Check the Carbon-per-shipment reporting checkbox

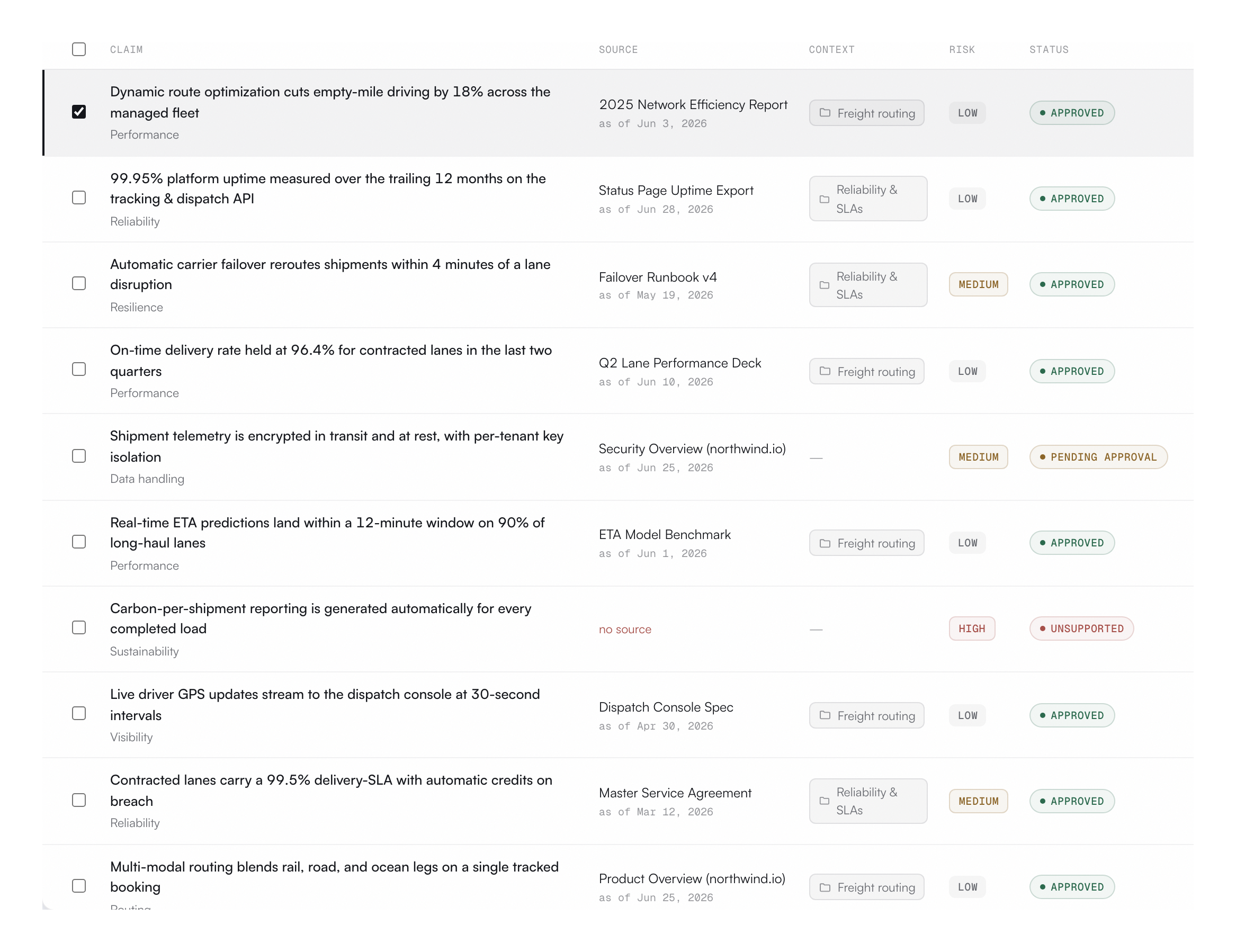79,628
